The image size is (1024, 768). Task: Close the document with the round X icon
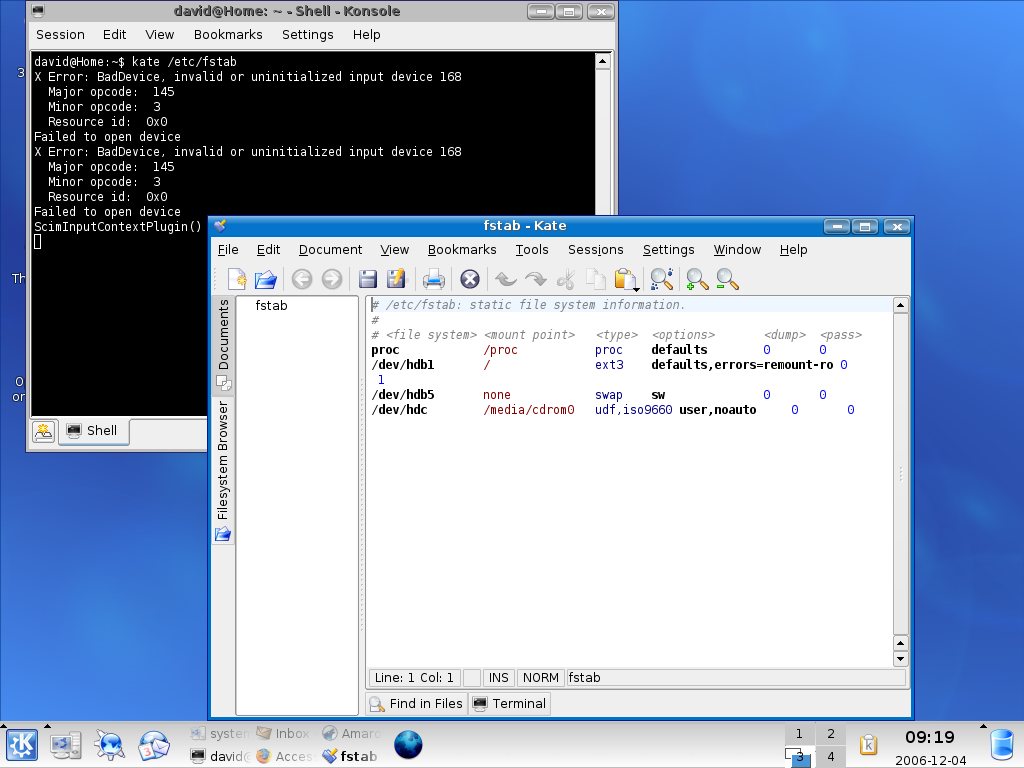(470, 280)
